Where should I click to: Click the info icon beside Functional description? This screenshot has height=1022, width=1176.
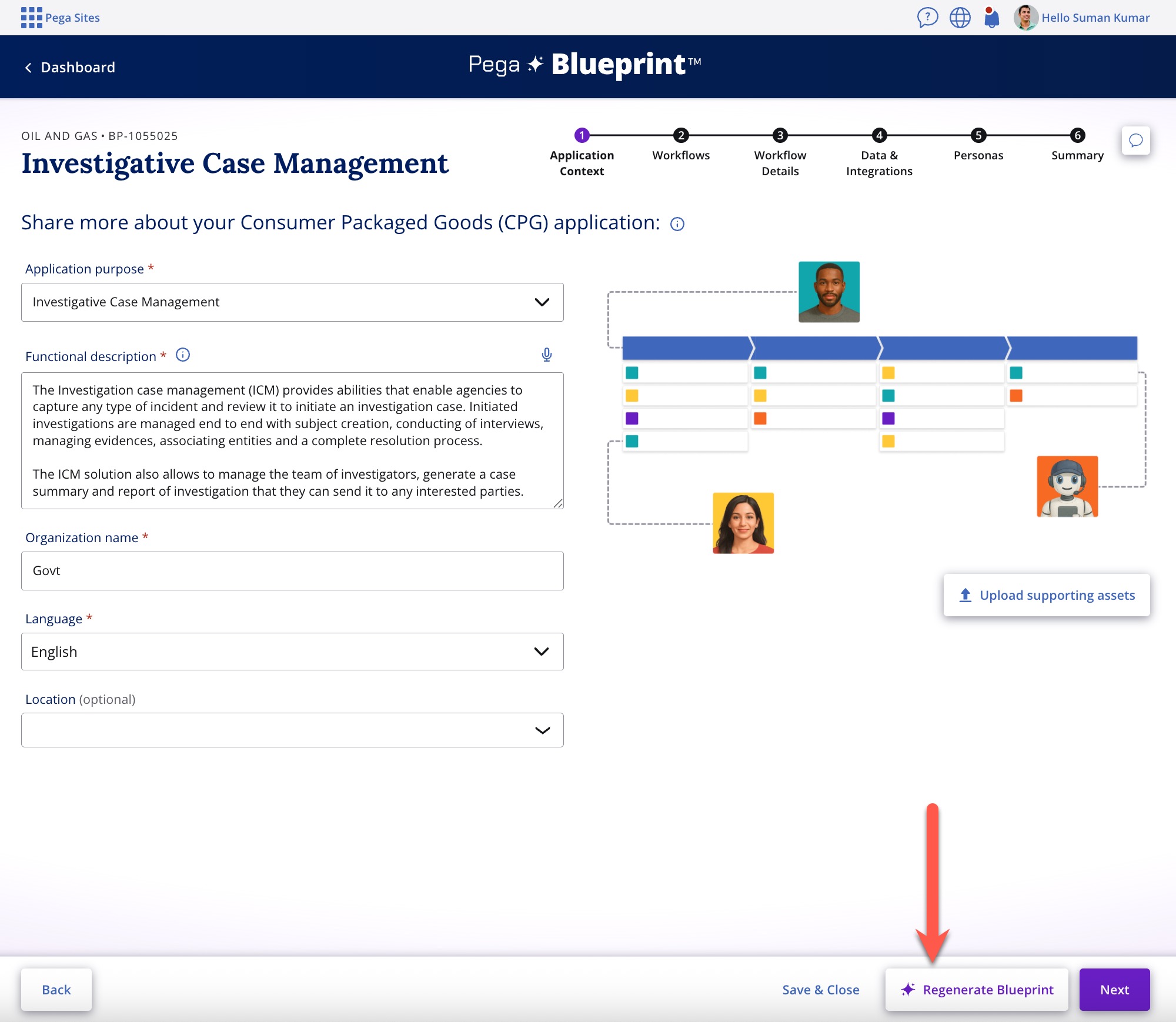182,355
